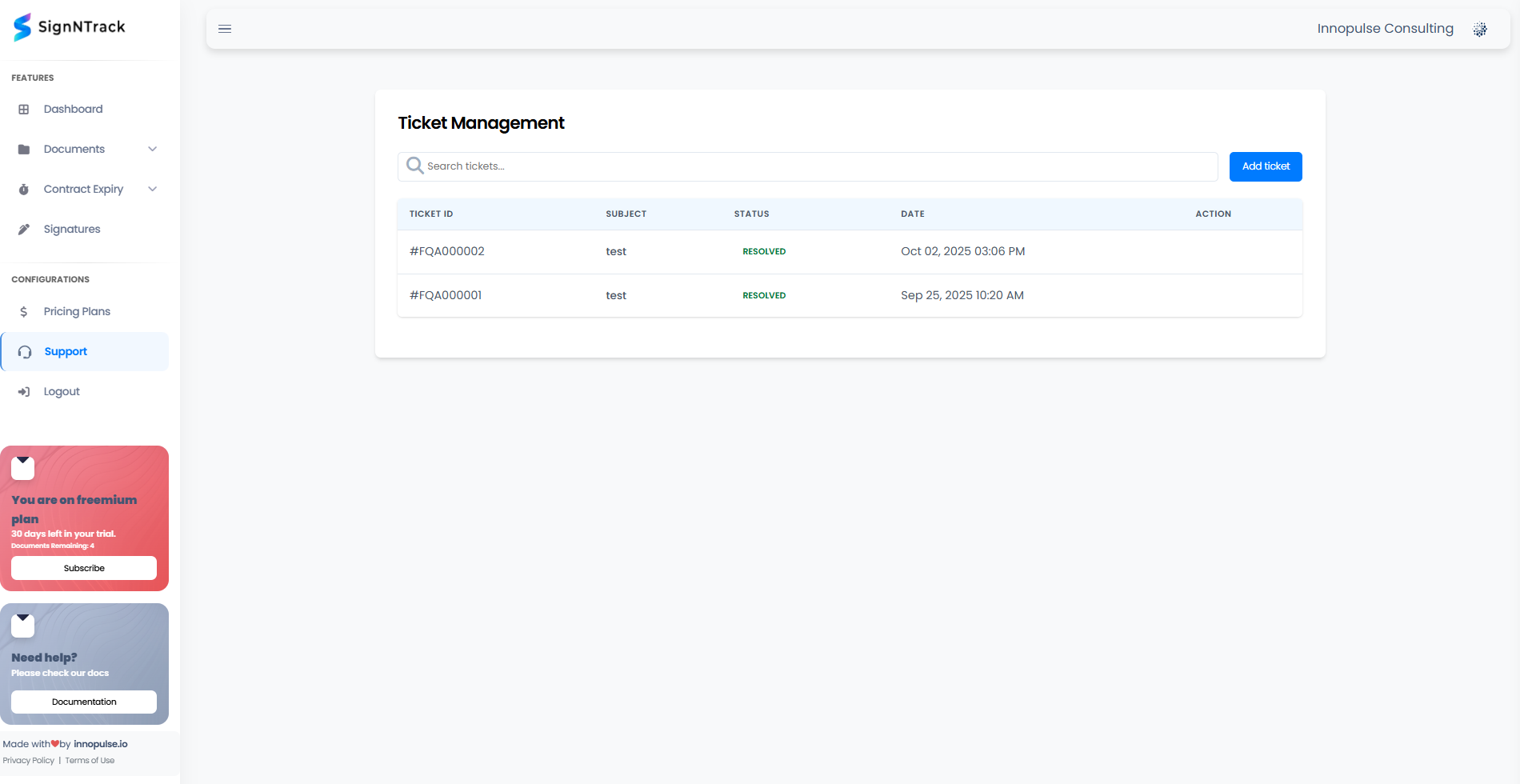Click the SignNTrack logo icon
Screen dimensions: 1520x784
pos(22,27)
